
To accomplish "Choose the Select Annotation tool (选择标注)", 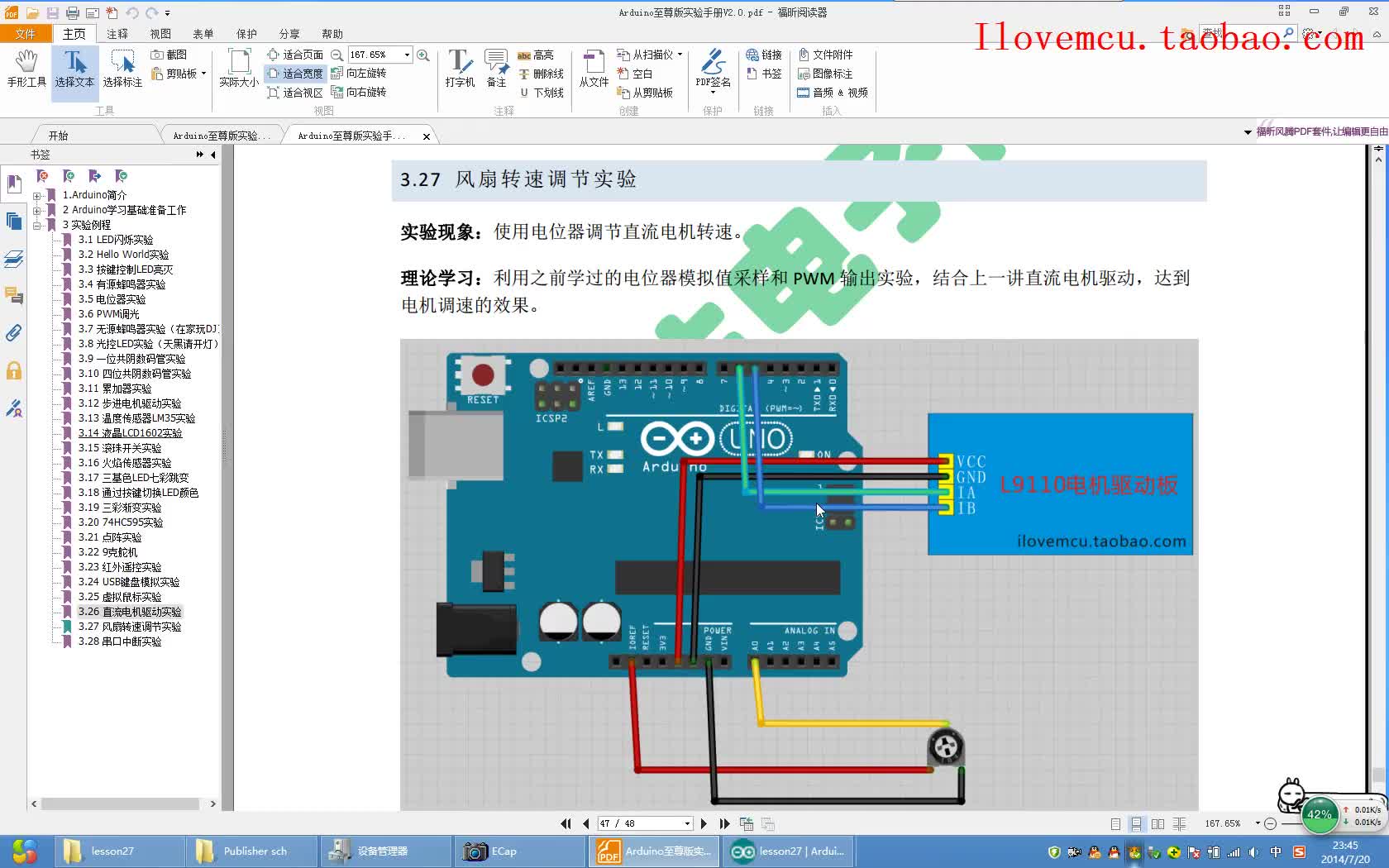I will pos(122,68).
